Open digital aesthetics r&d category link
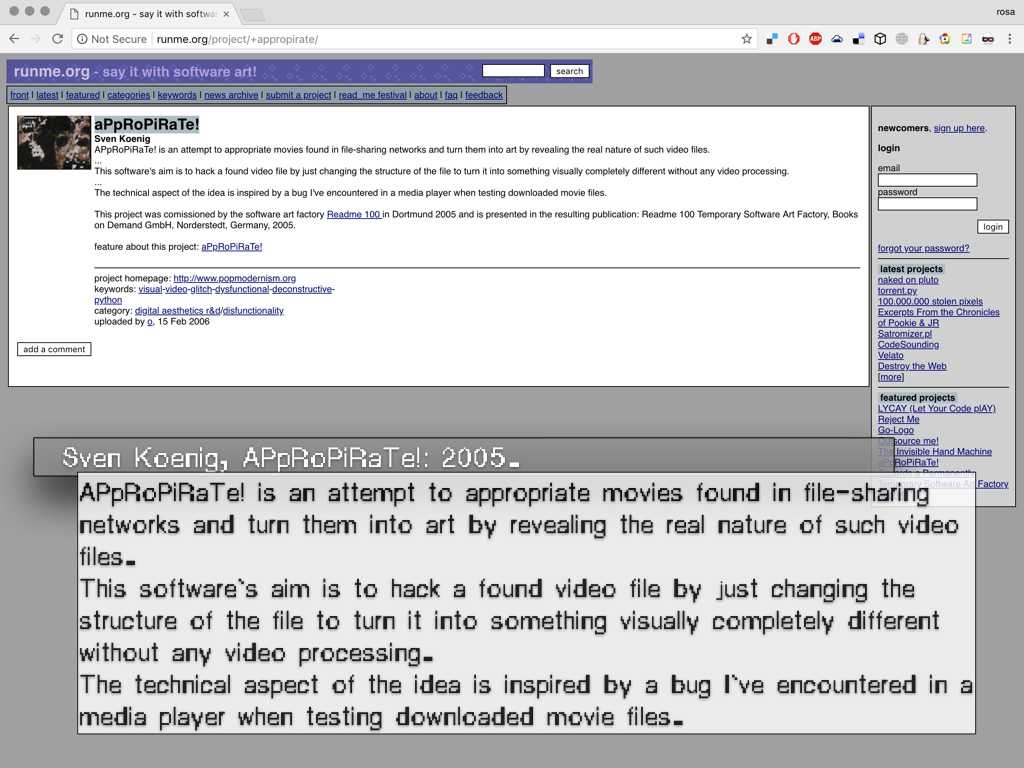The height and width of the screenshot is (768, 1024). [x=177, y=311]
